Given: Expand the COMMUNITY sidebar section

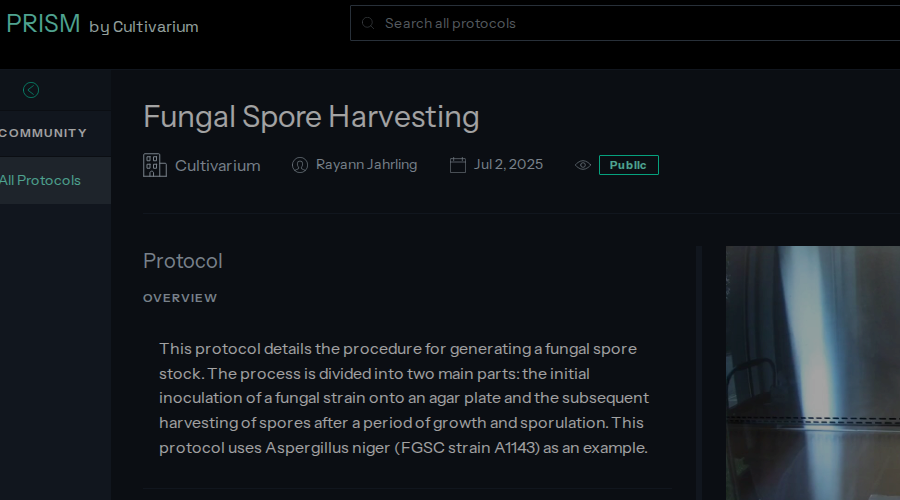Looking at the screenshot, I should click(43, 133).
